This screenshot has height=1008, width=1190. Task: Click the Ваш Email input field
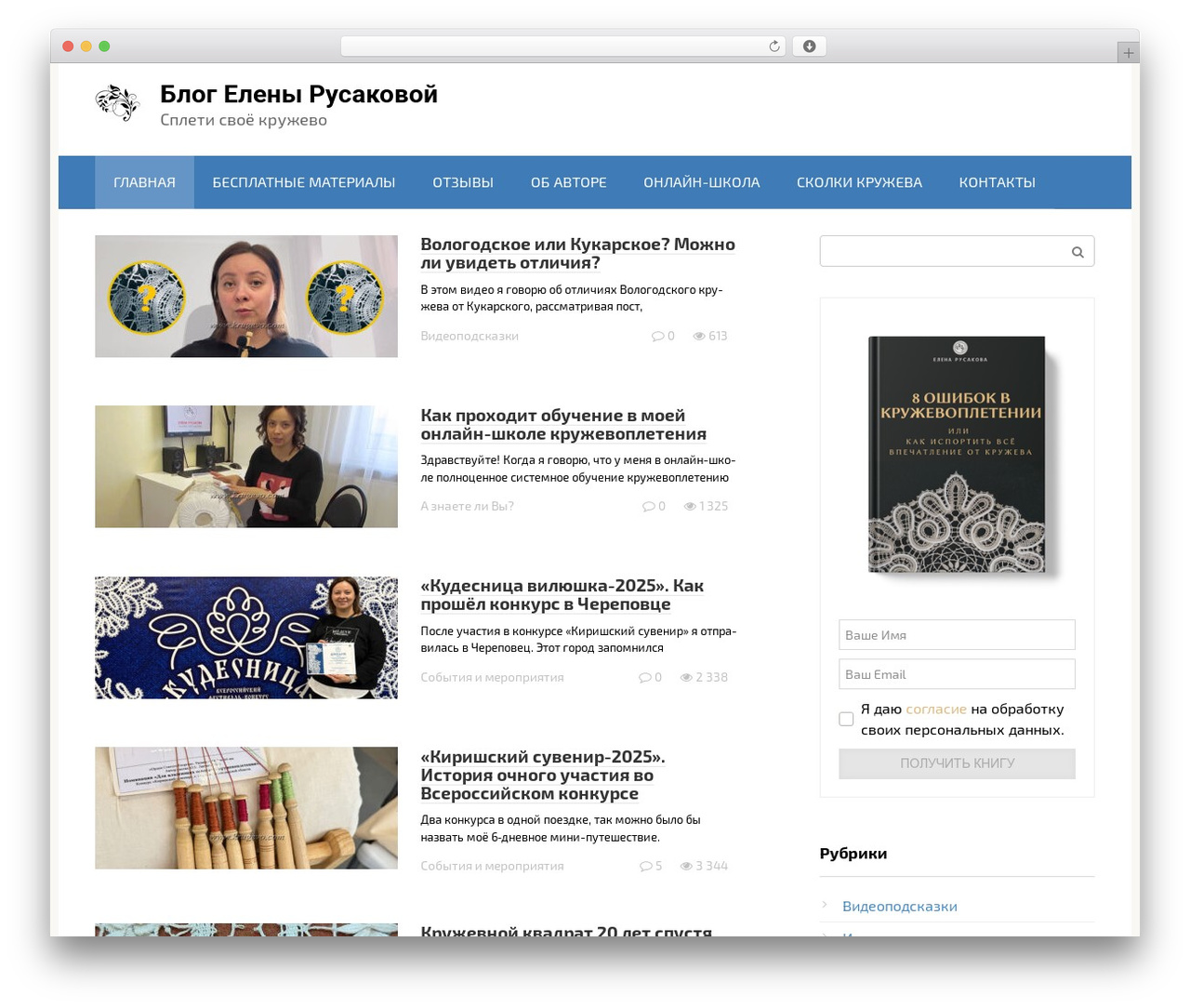[x=957, y=674]
